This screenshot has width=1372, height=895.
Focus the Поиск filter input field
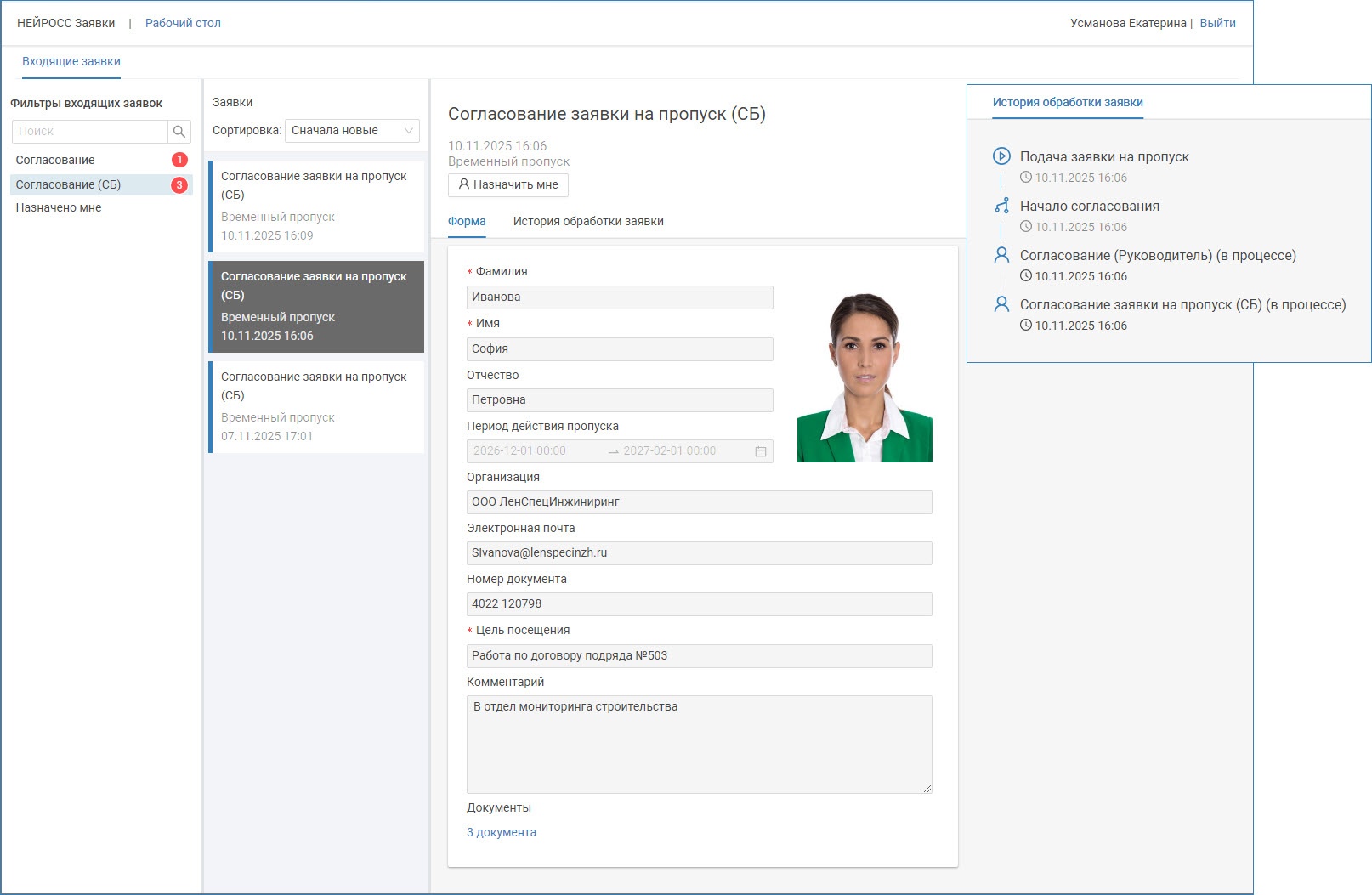(90, 132)
